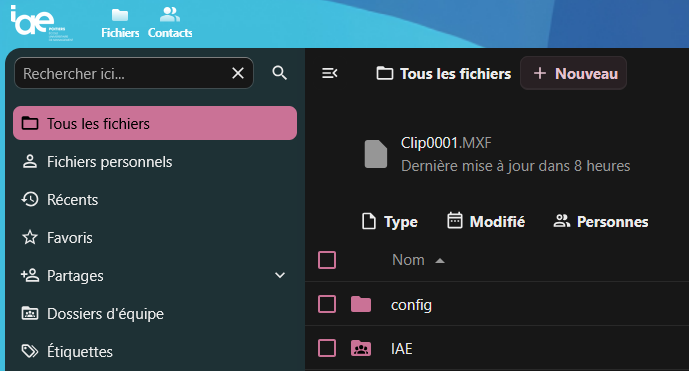Click the person icon beside Fichiers personnels
Viewport: 689px width, 371px height.
pyautogui.click(x=30, y=161)
